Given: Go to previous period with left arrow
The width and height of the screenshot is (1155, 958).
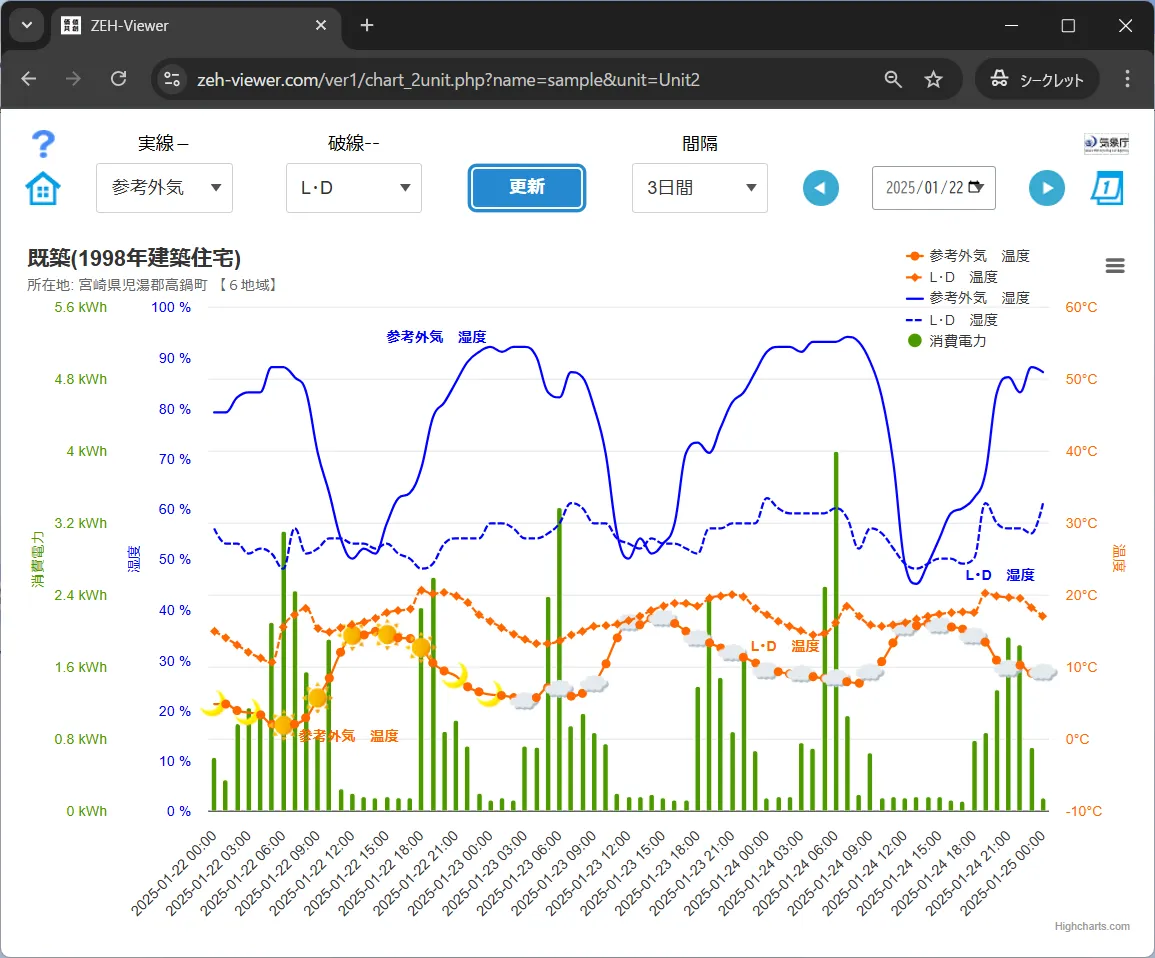Looking at the screenshot, I should coord(821,188).
